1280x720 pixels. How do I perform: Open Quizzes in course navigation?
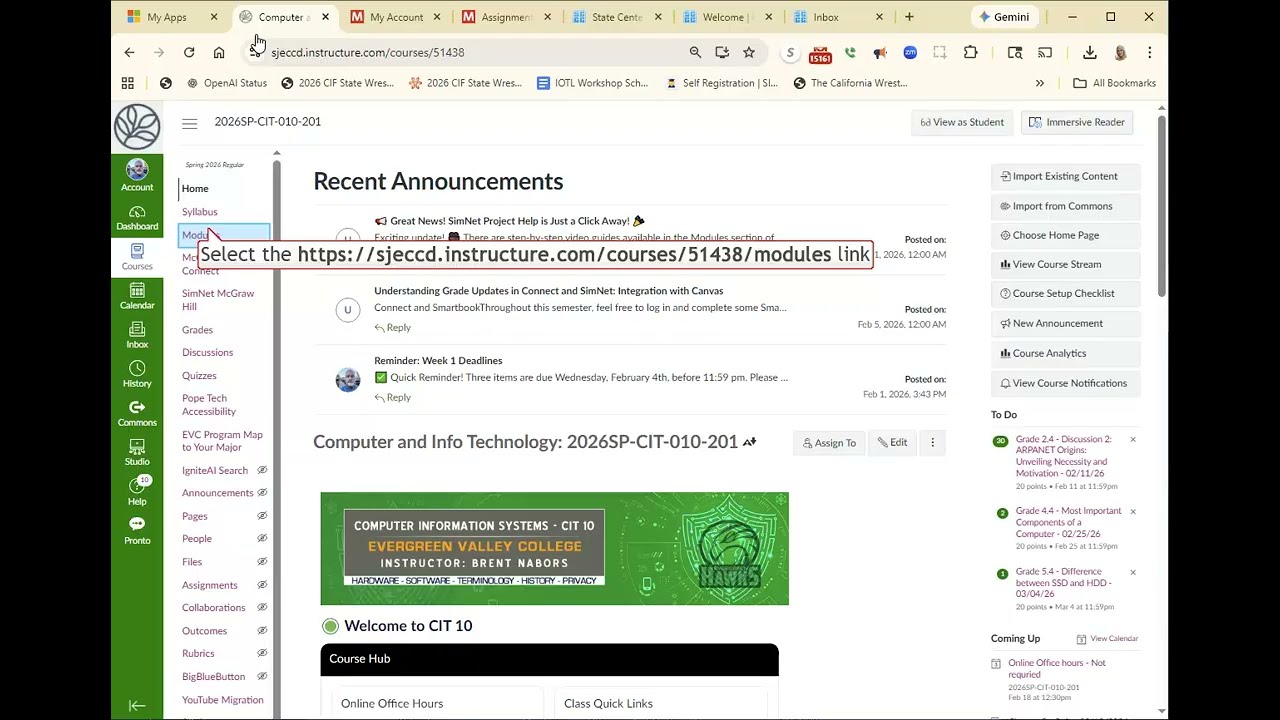click(x=199, y=376)
